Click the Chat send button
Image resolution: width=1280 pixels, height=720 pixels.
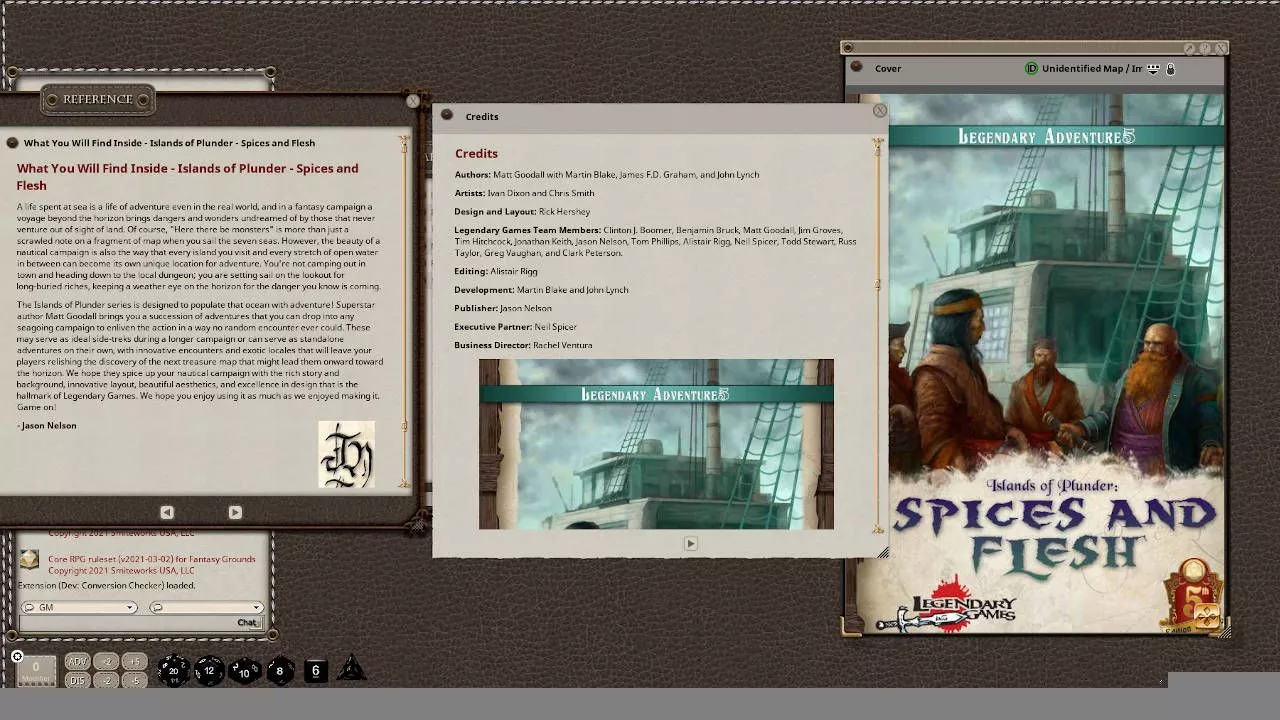pos(248,623)
